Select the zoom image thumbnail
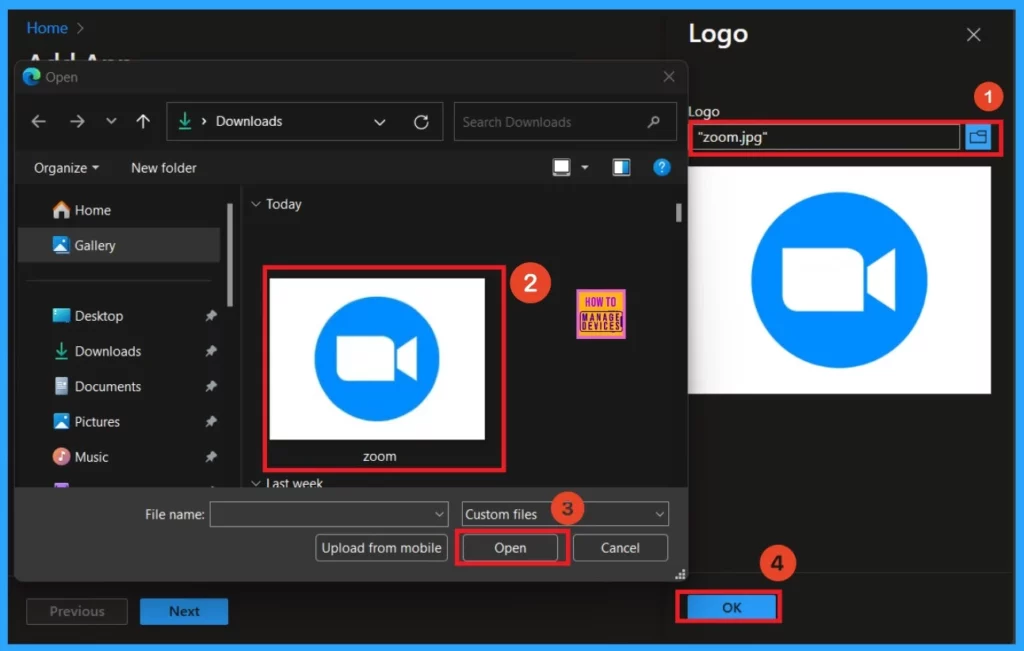The height and width of the screenshot is (651, 1024). click(377, 359)
